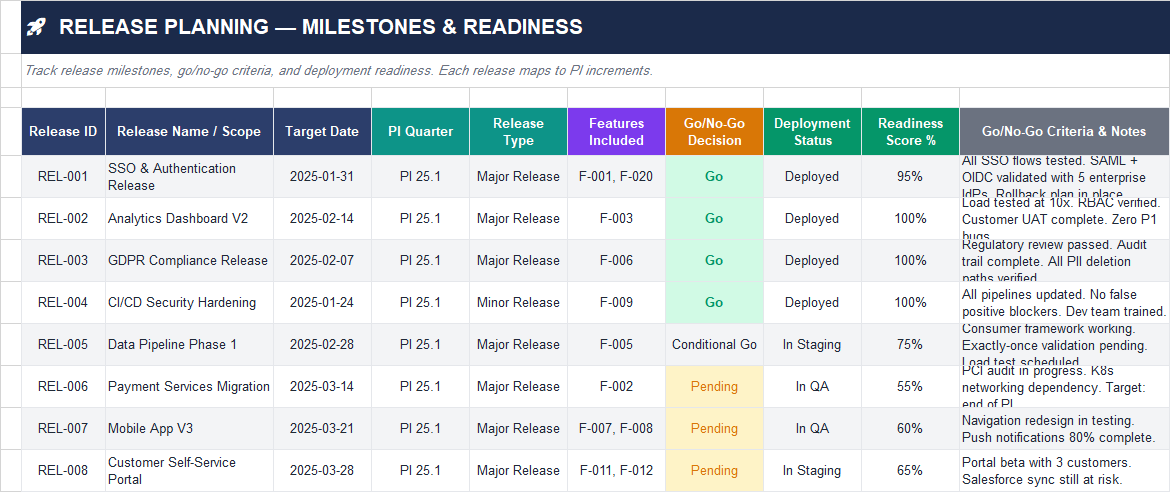
Task: Select the 'Pending' decision for REL-008
Action: (714, 470)
